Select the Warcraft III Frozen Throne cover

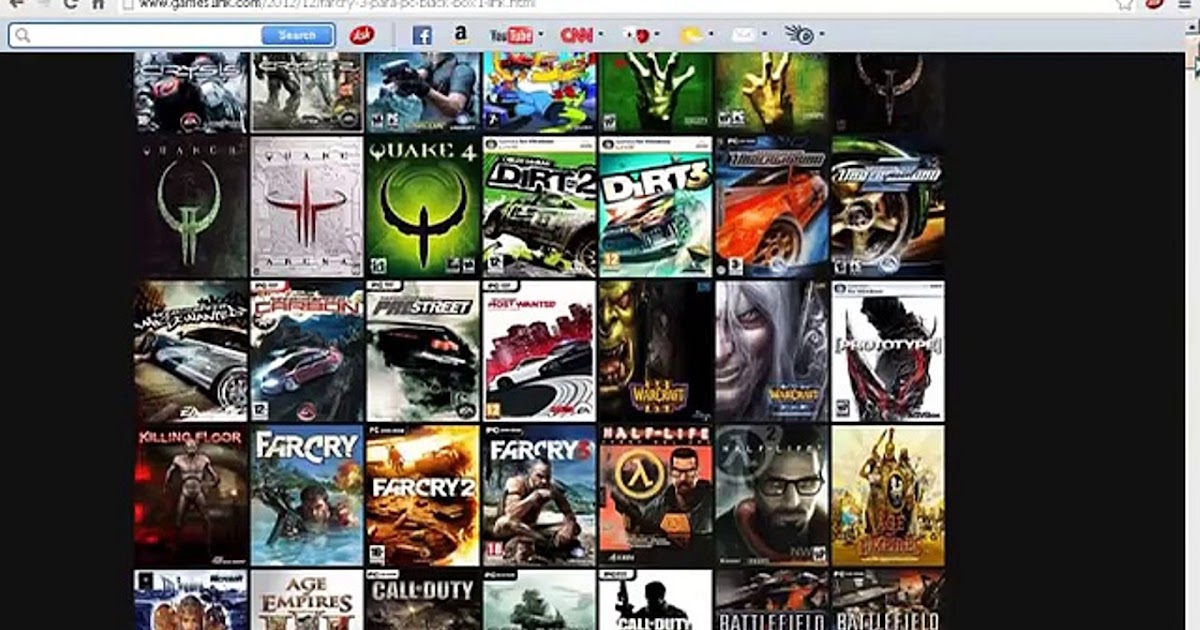click(772, 351)
